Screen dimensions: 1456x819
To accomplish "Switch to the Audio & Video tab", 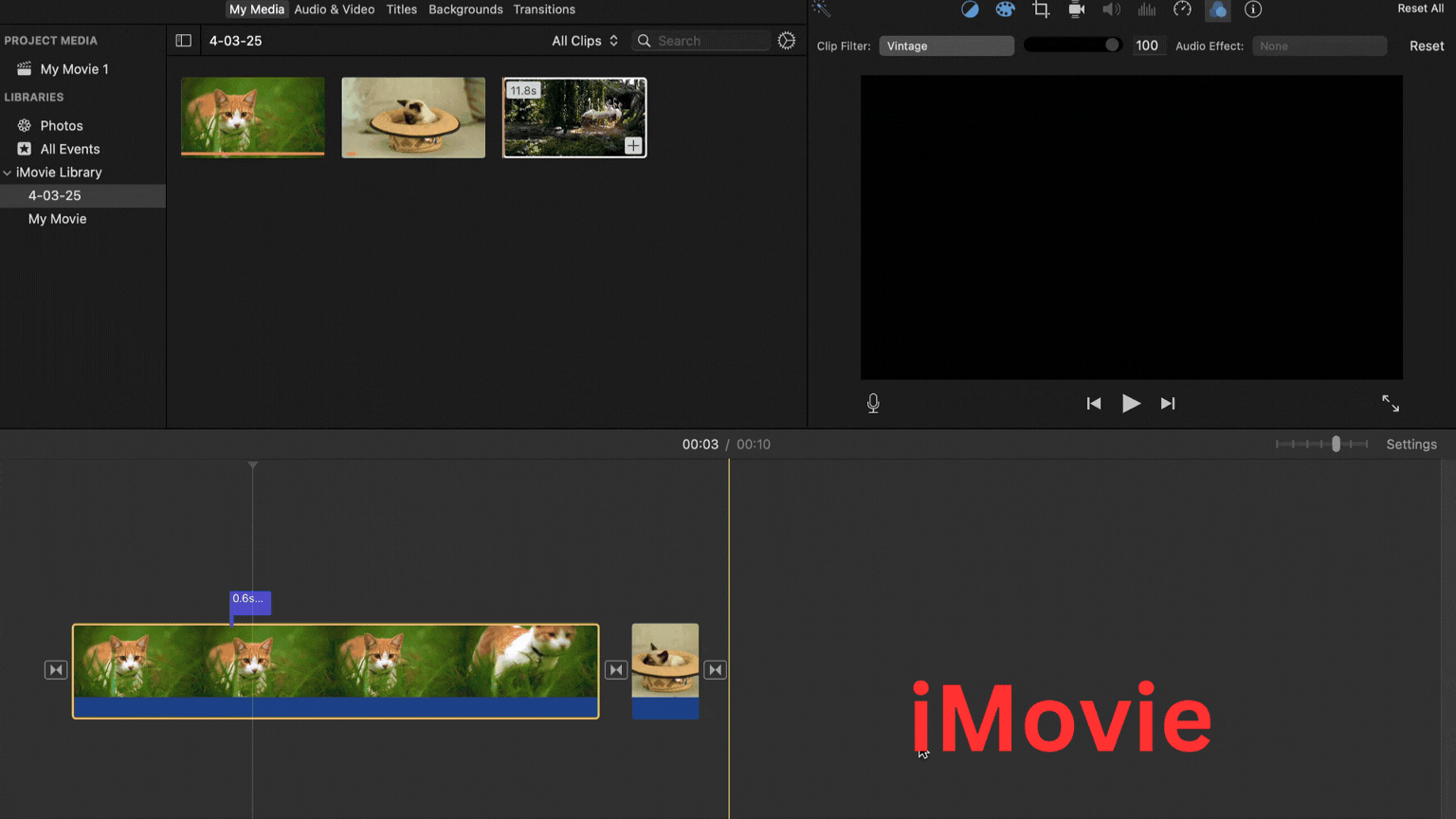I will point(335,9).
